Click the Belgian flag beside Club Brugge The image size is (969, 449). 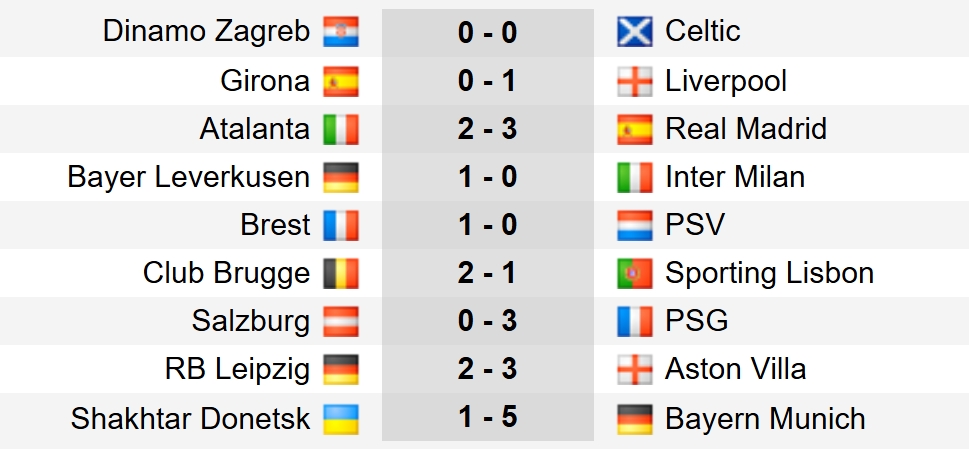pyautogui.click(x=340, y=274)
